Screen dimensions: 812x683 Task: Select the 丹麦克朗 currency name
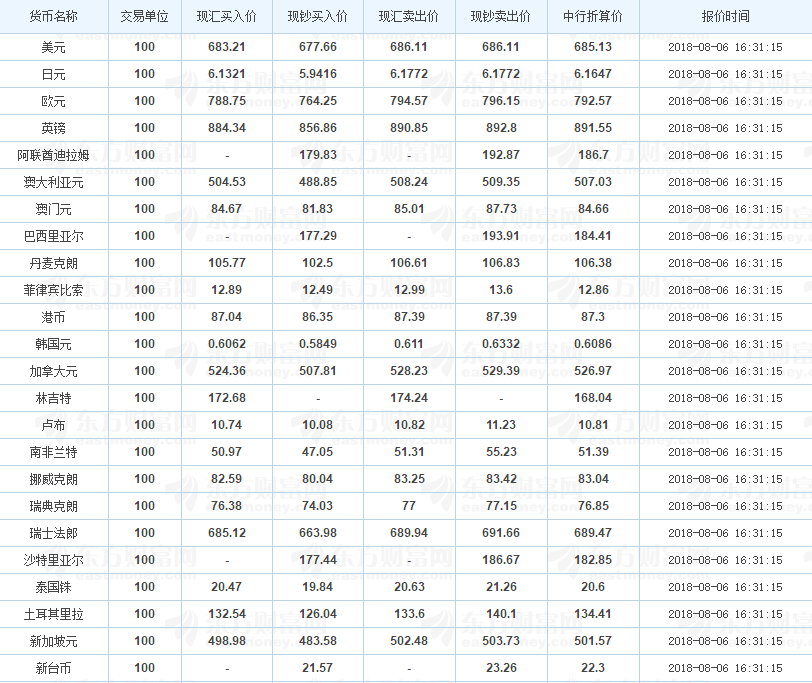click(x=54, y=263)
